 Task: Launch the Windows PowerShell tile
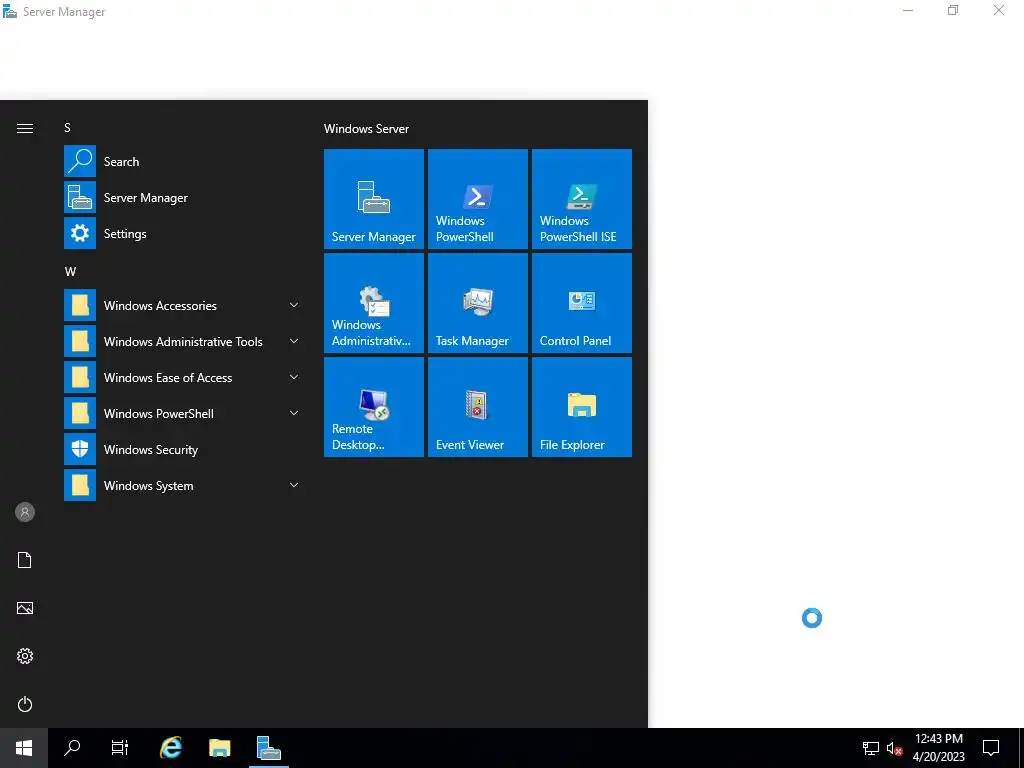[x=477, y=199]
